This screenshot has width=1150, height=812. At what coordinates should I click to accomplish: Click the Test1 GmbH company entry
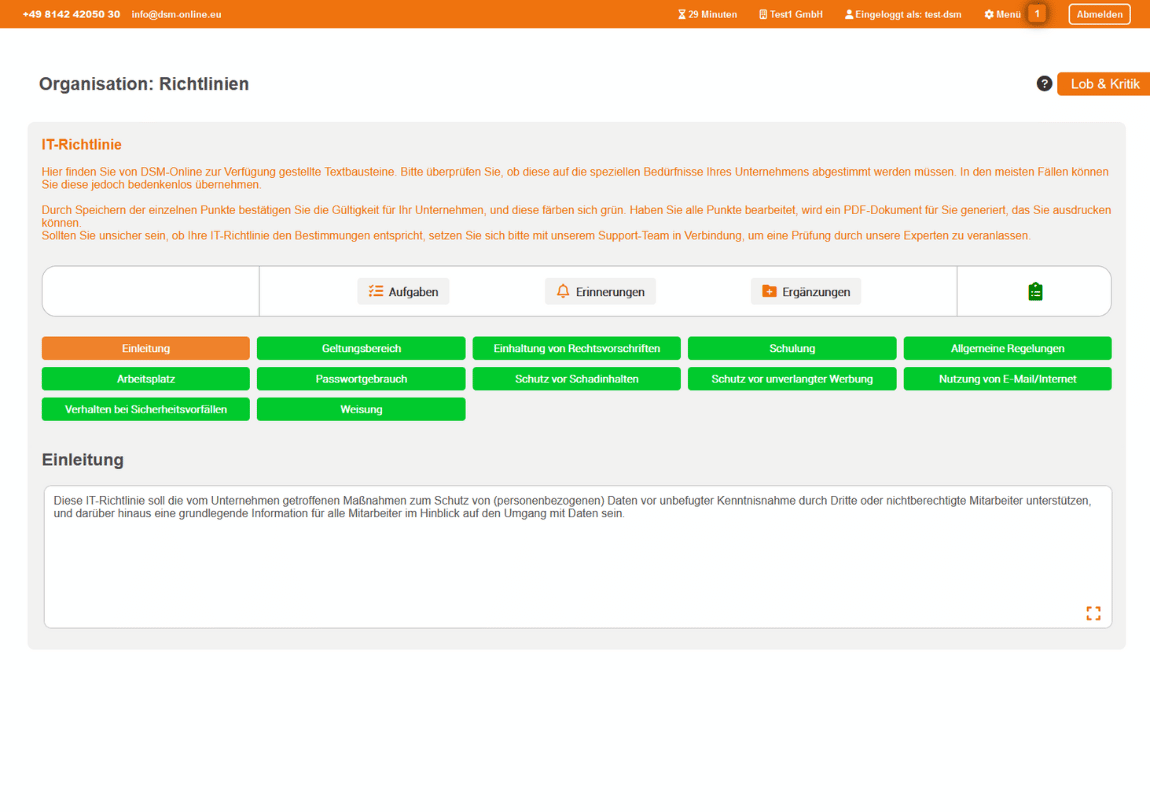tap(790, 14)
